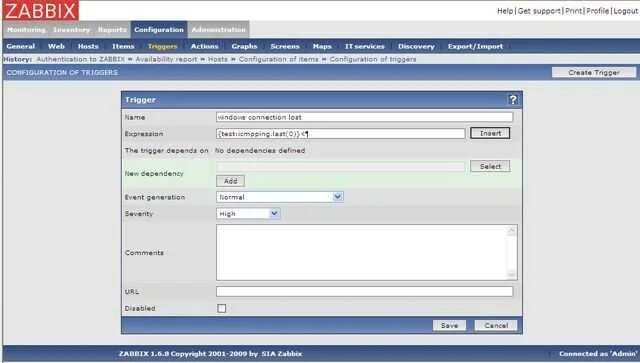Click the Print link
This screenshot has width=640, height=363.
tap(573, 11)
